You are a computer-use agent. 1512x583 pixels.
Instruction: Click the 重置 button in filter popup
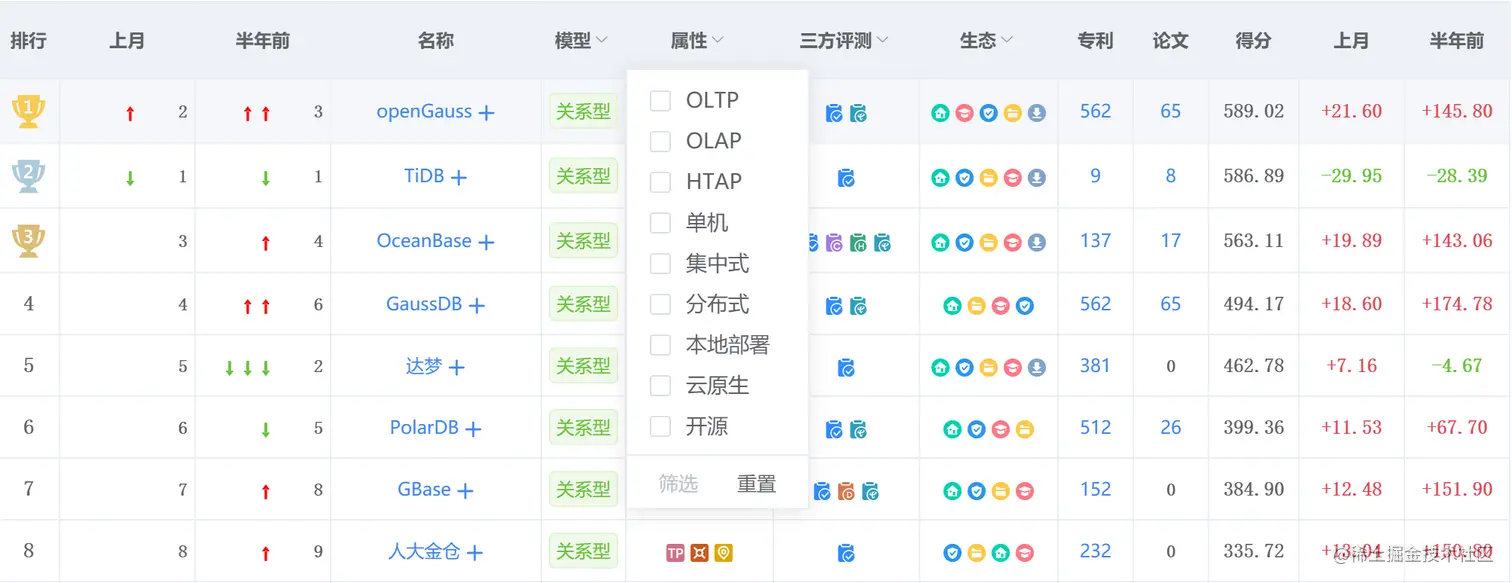coord(756,484)
